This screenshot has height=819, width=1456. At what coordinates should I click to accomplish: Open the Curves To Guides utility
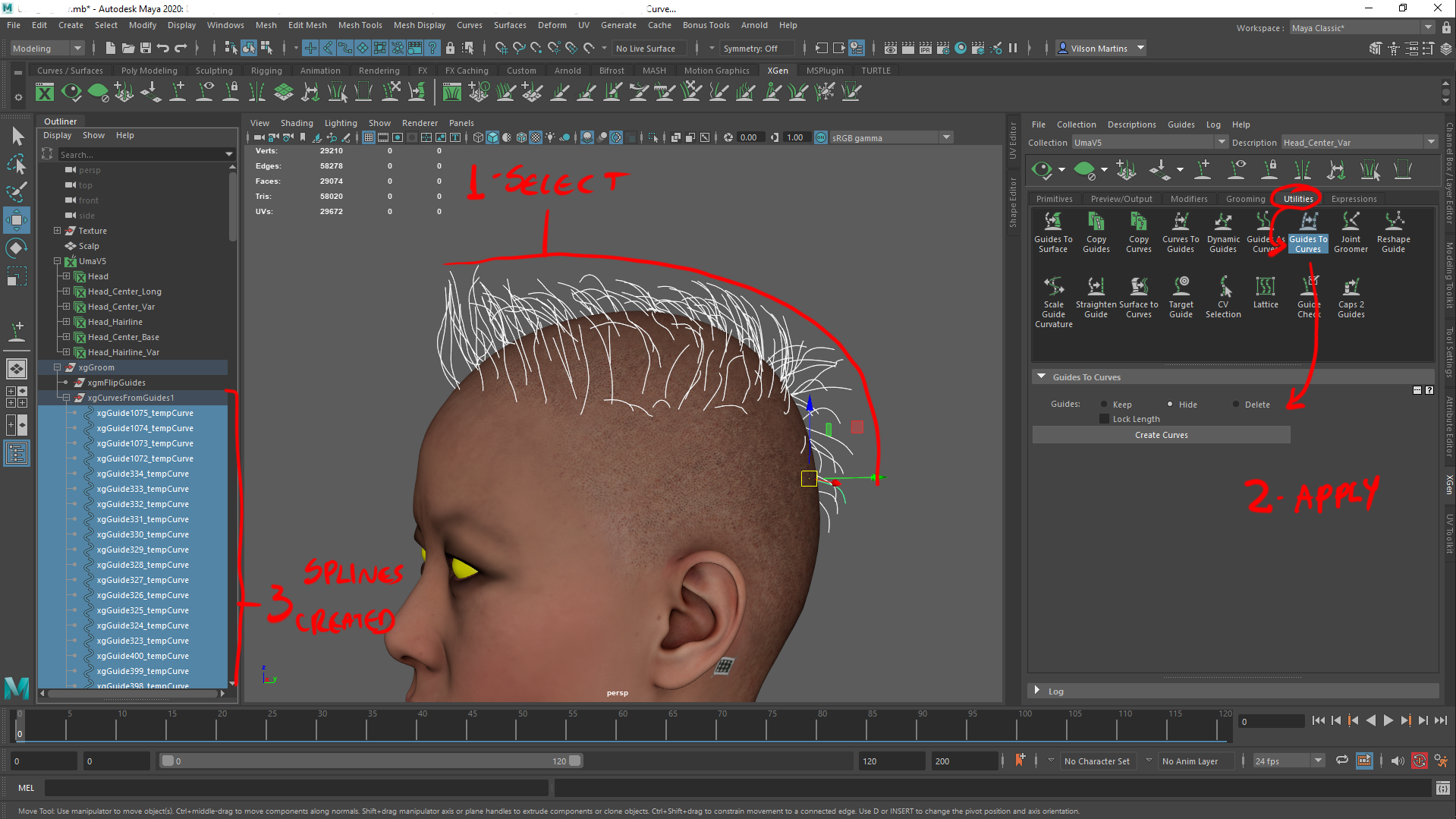(1181, 232)
